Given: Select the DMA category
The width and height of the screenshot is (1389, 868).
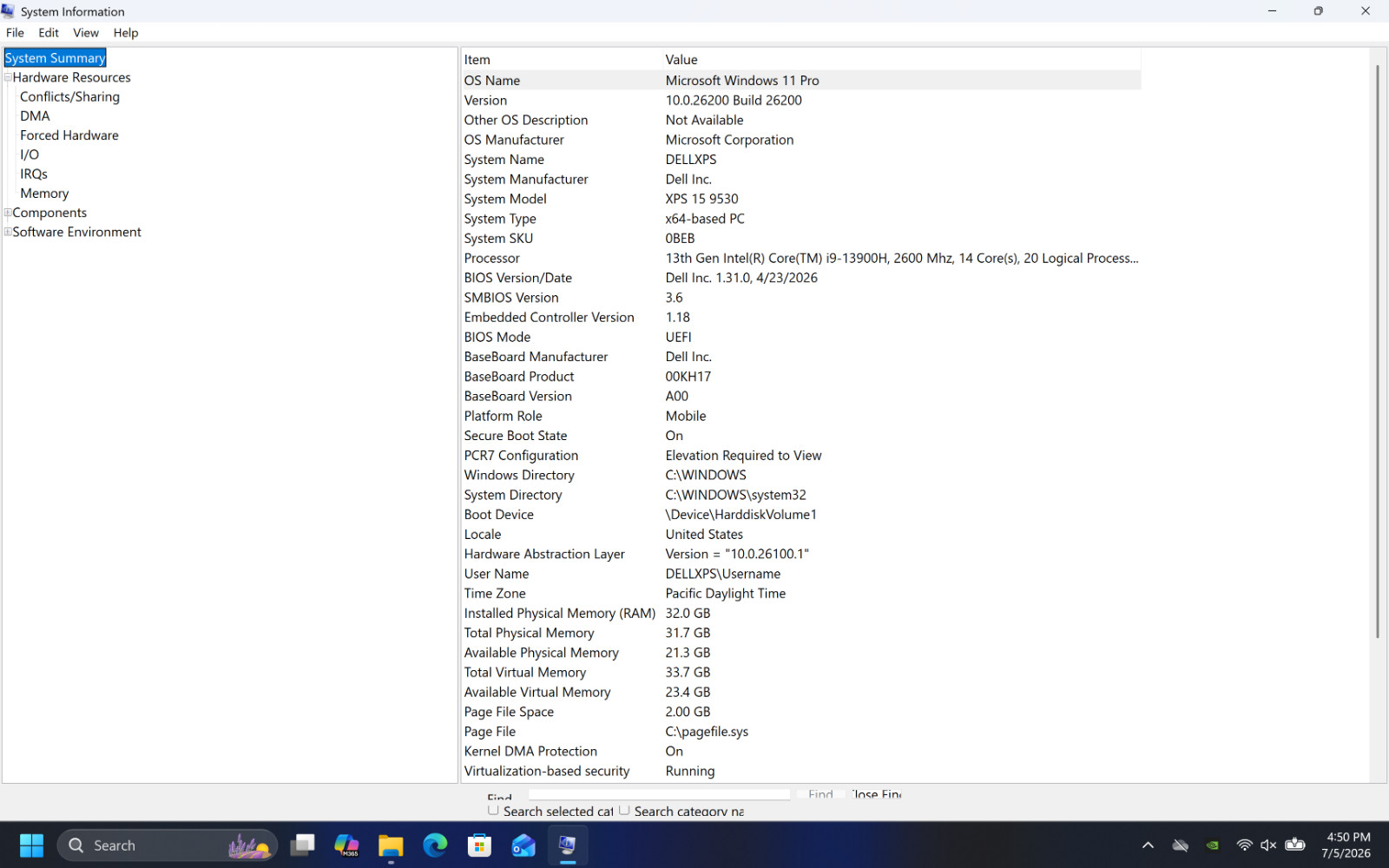Looking at the screenshot, I should 35,116.
